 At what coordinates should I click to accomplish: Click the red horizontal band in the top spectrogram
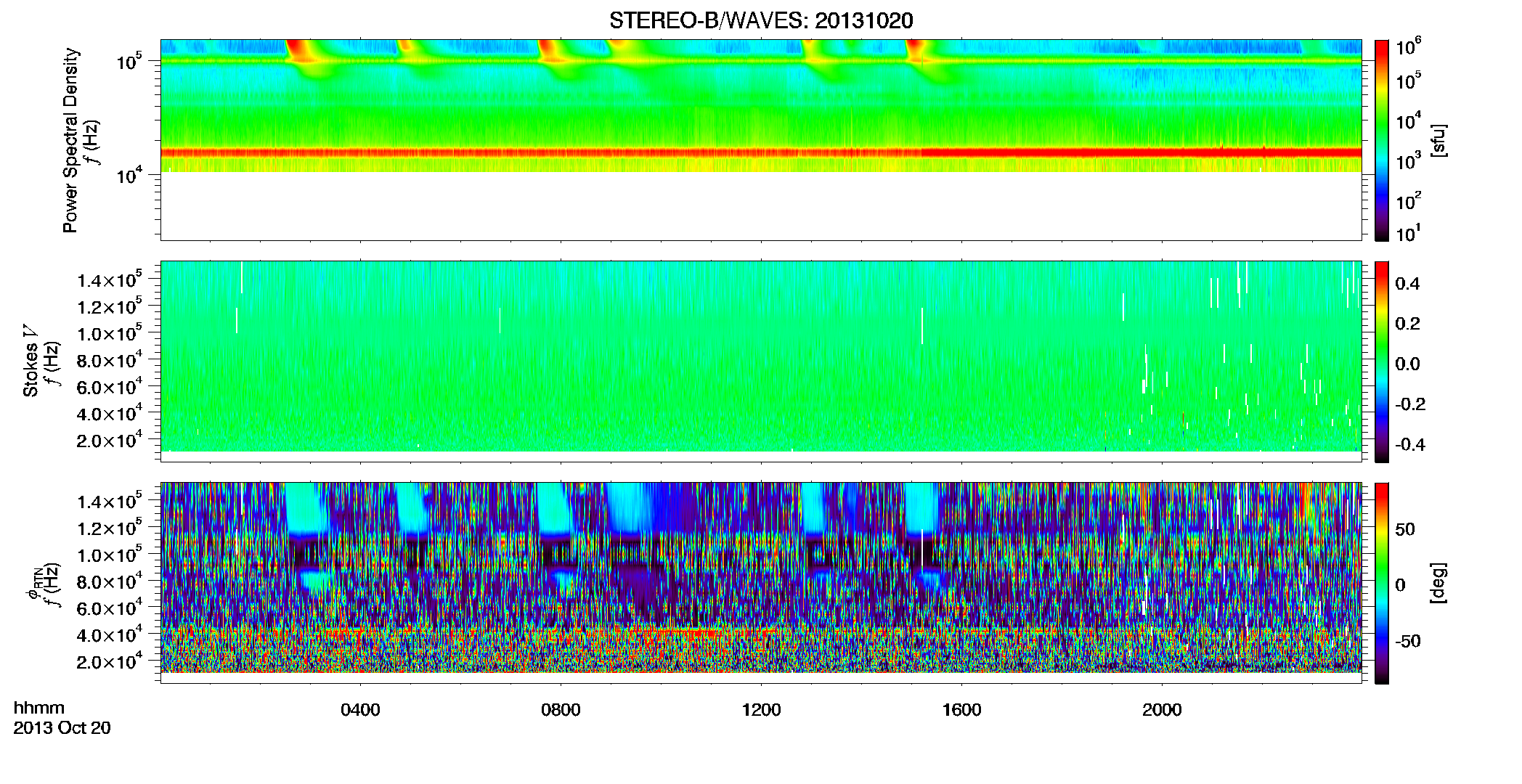pos(760,152)
